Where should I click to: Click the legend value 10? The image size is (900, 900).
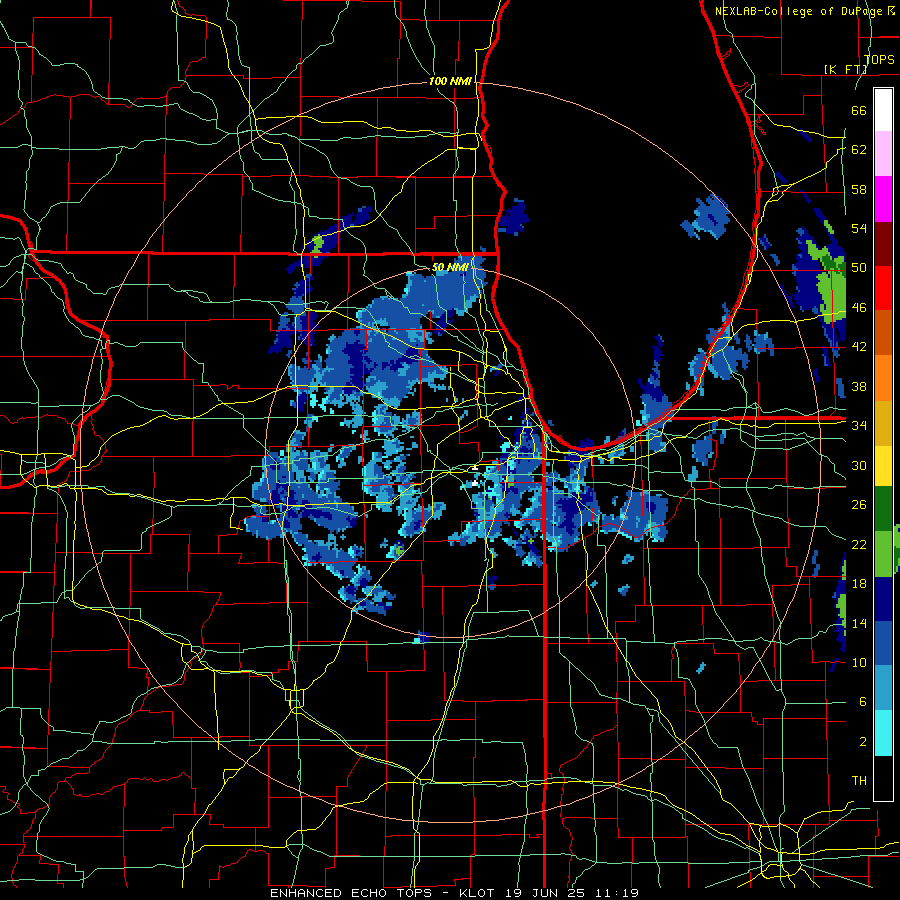tap(859, 663)
